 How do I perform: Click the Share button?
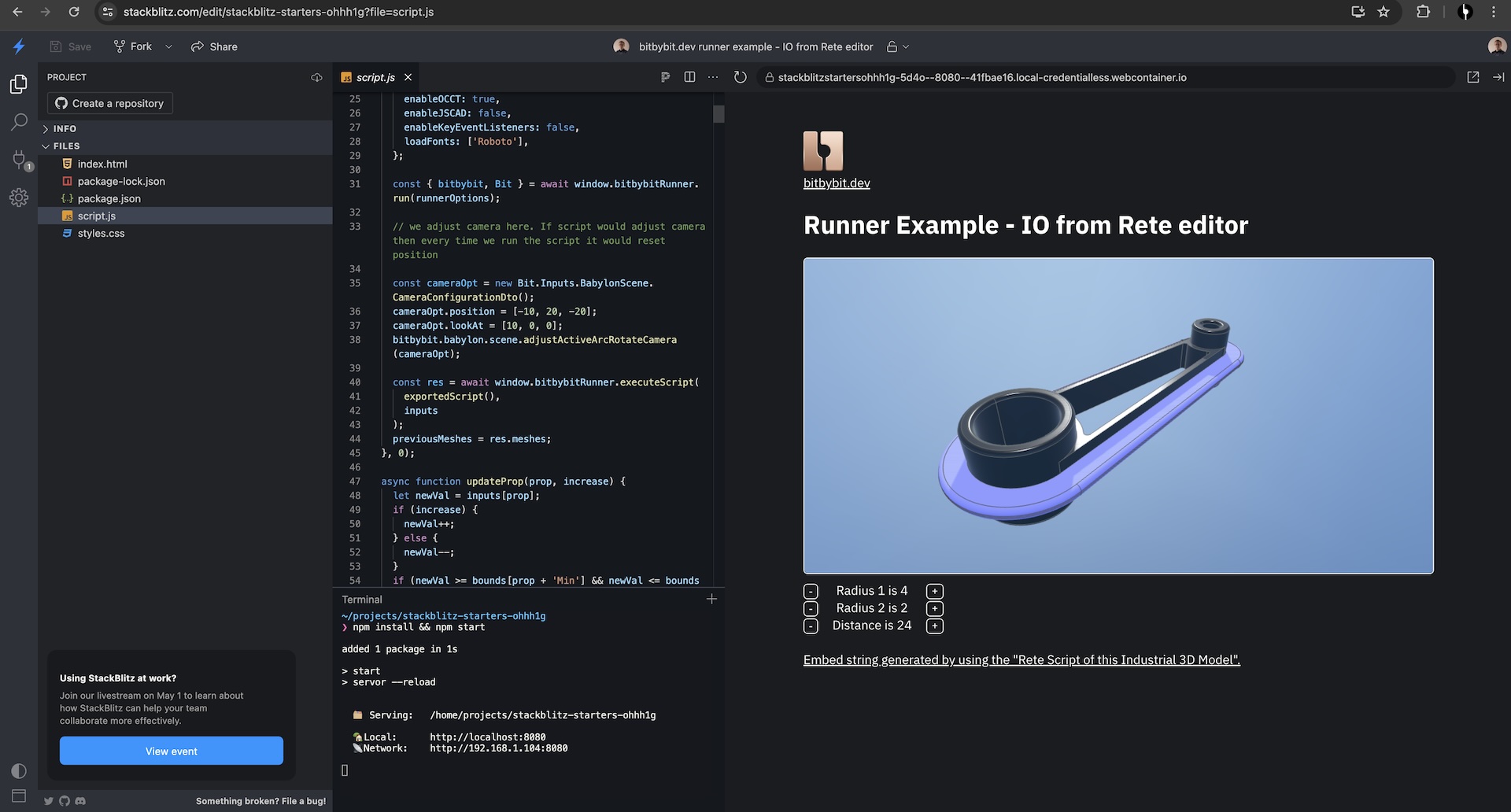click(x=214, y=46)
